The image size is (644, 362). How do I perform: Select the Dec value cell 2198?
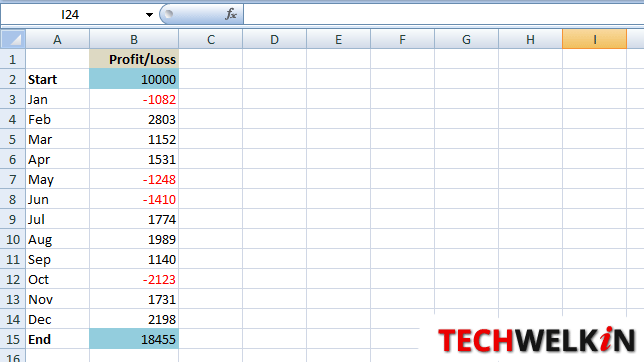(x=134, y=319)
